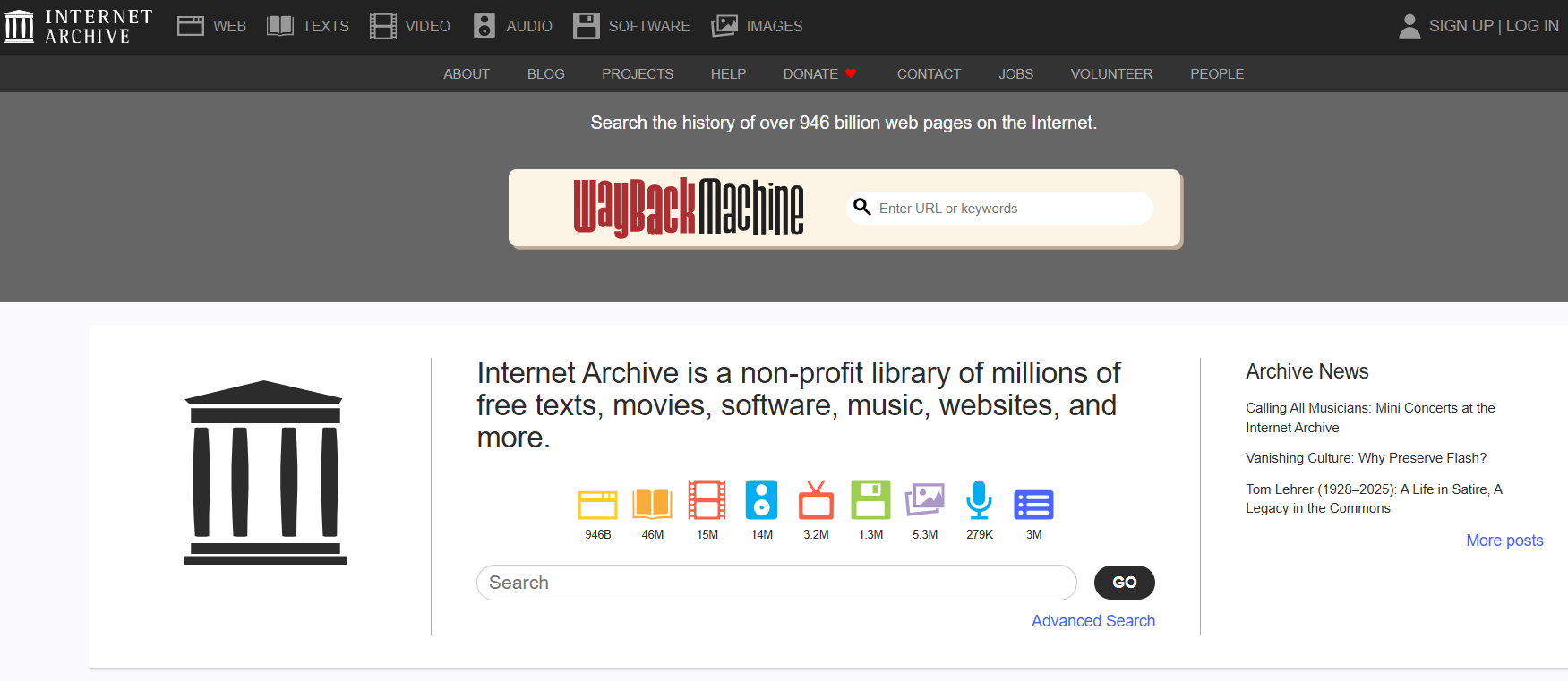Select the red video icon labeled 15M

(707, 499)
